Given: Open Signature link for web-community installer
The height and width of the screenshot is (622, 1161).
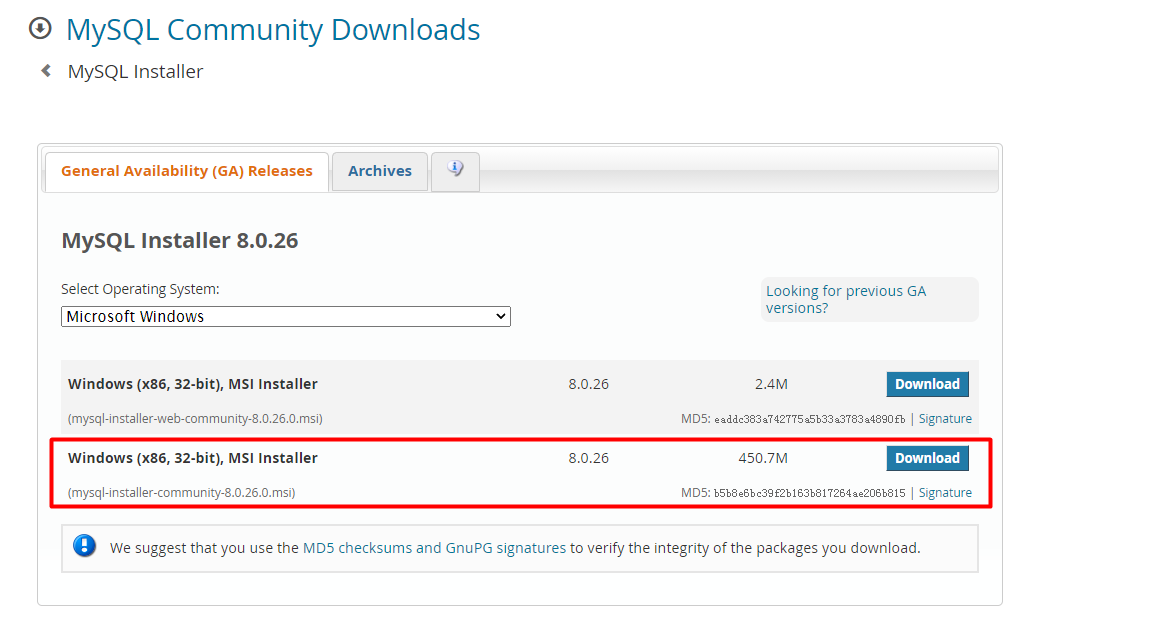Looking at the screenshot, I should (x=945, y=418).
